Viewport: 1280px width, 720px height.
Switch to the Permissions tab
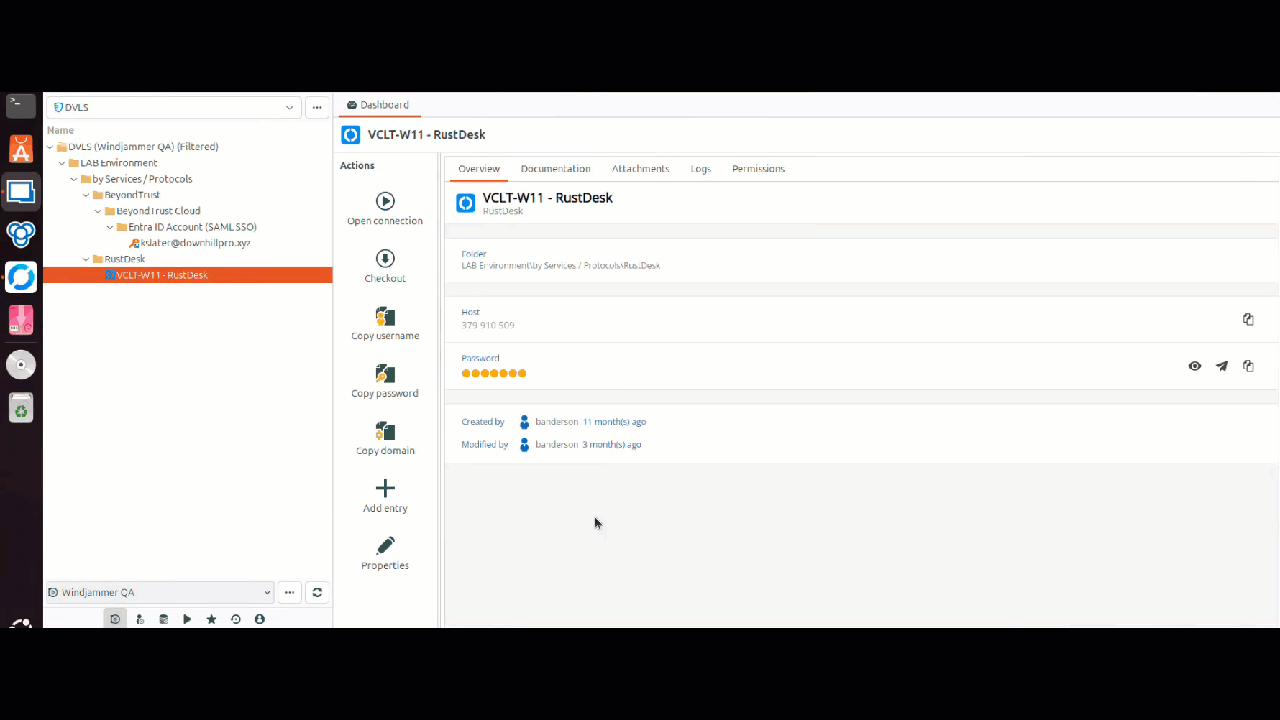(x=758, y=169)
